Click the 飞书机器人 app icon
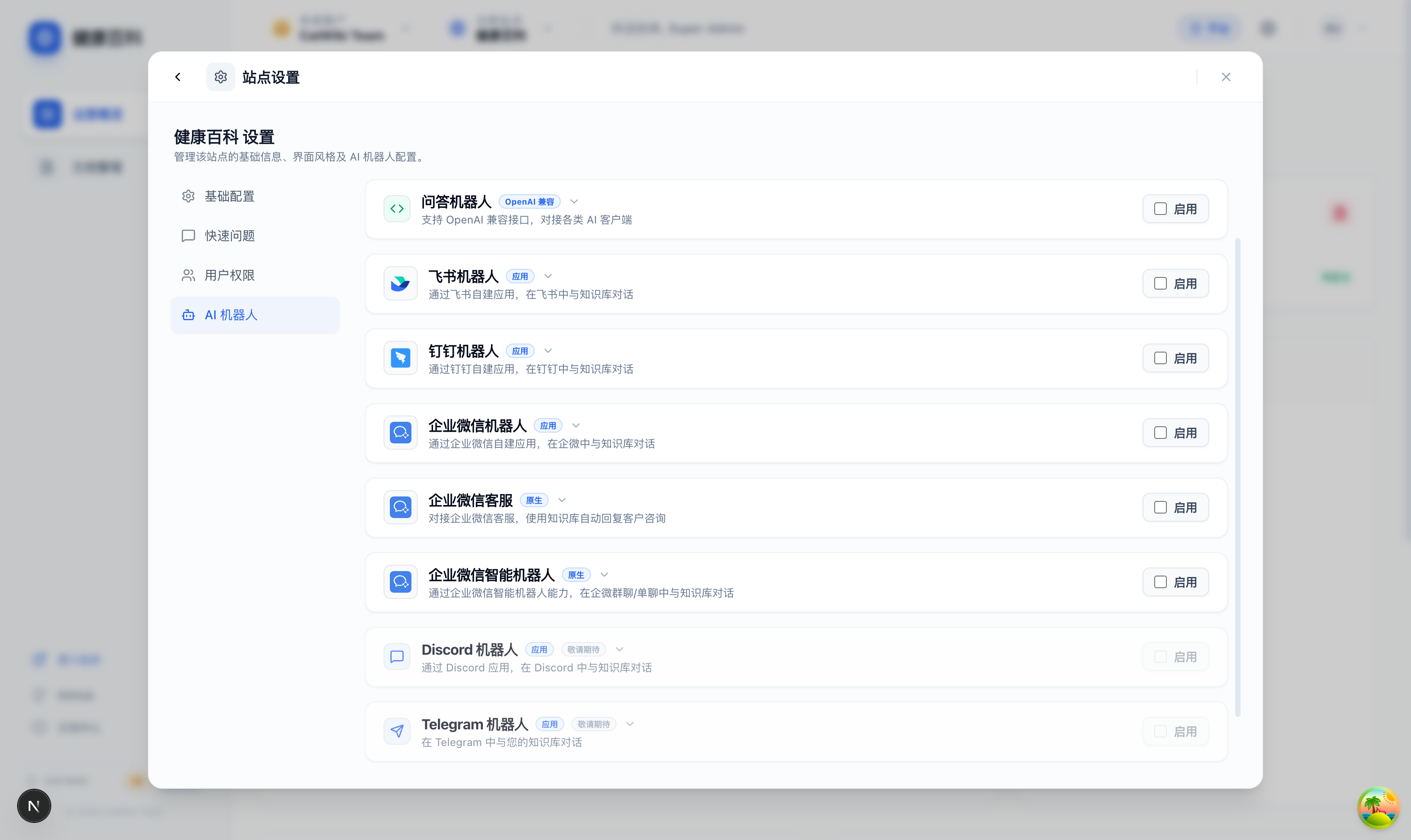The image size is (1411, 840). 400,283
